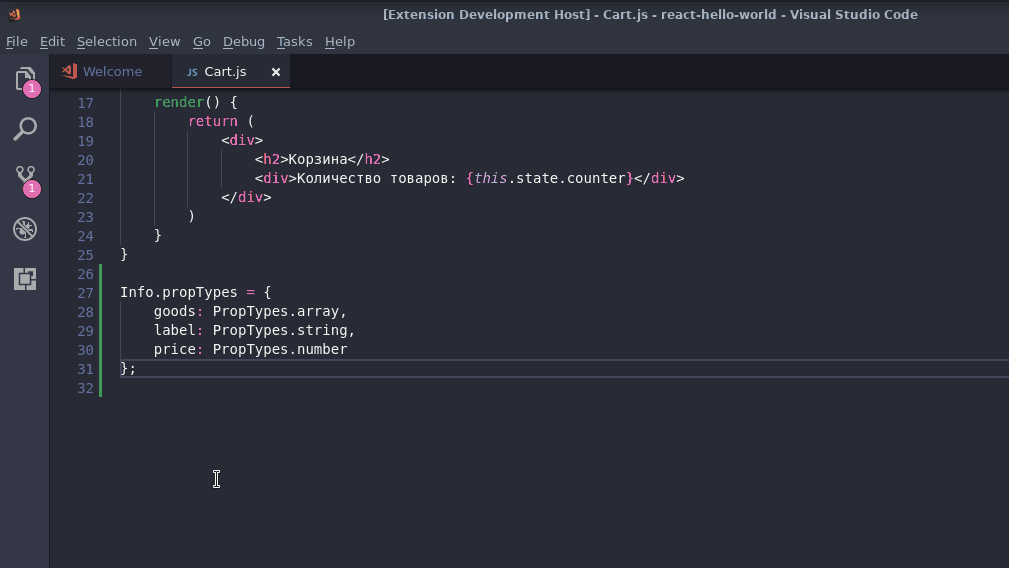This screenshot has width=1009, height=568.
Task: Open the Extensions view in the activity bar
Action: pos(25,279)
